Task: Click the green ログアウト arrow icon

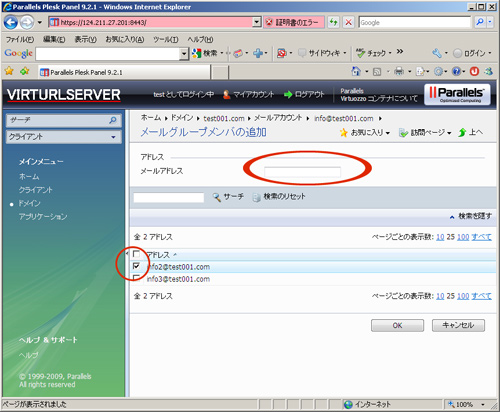Action: [288, 95]
